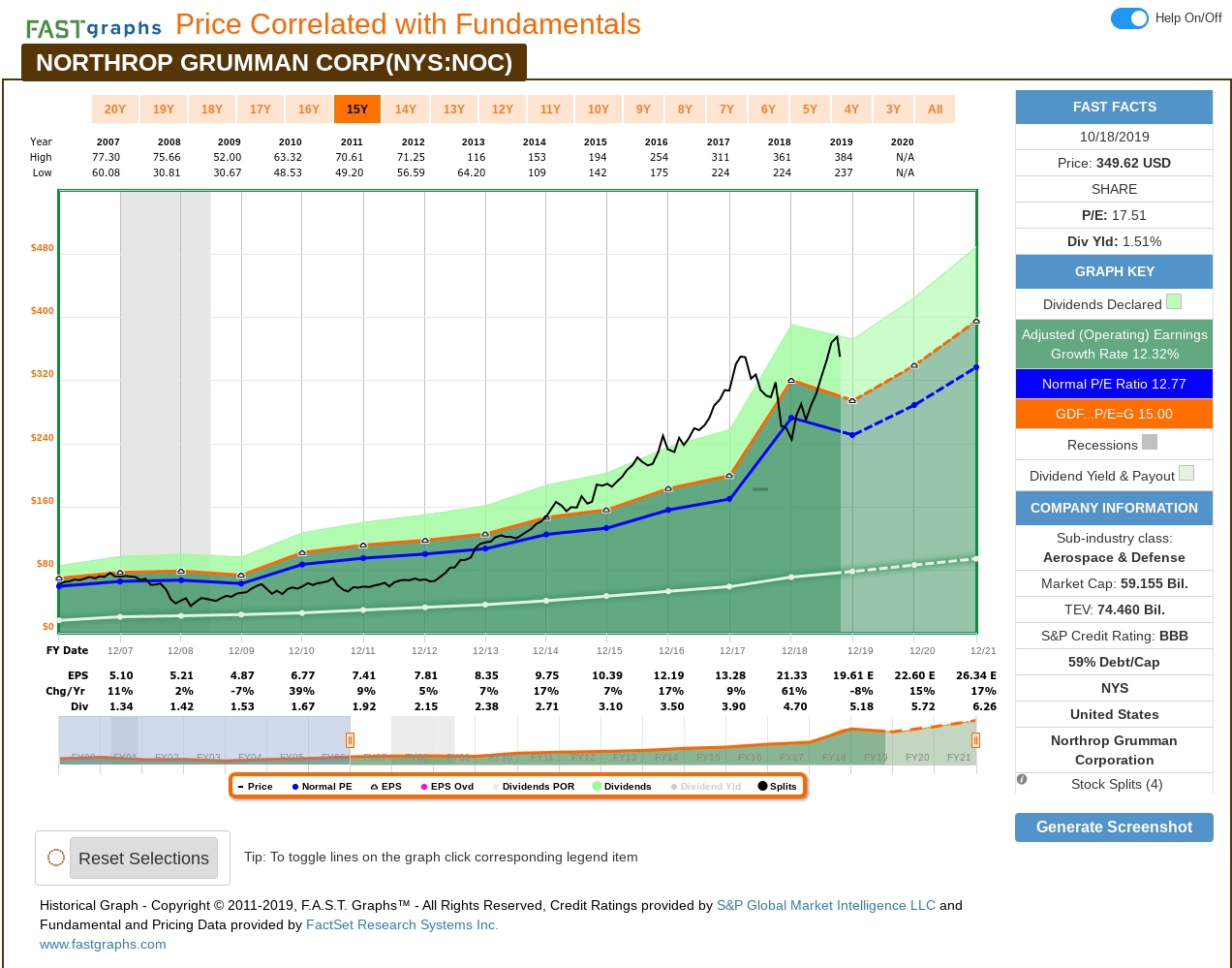This screenshot has height=968, width=1232.
Task: Click the FAST graphs logo
Action: [x=94, y=28]
